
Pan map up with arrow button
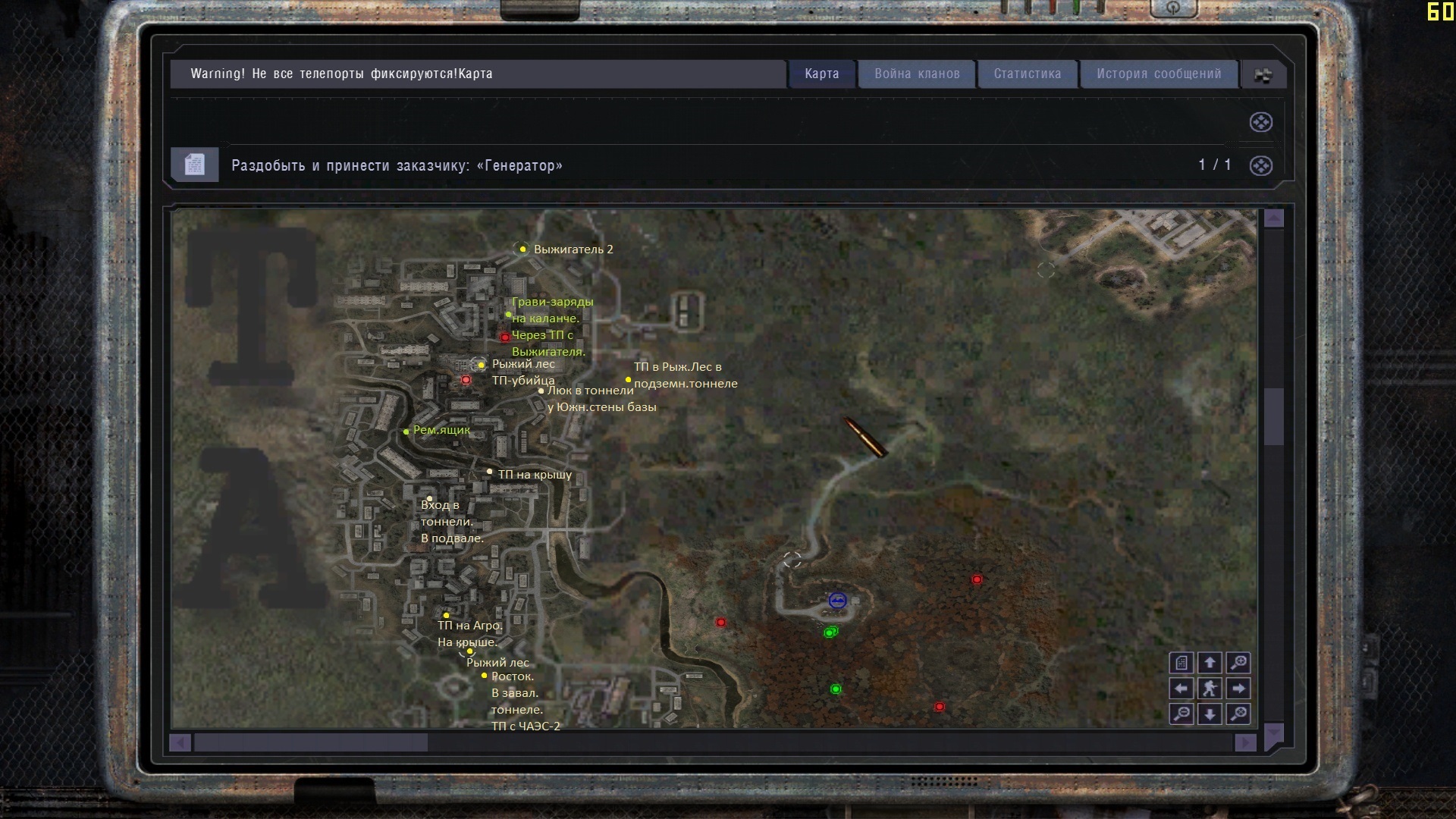(1210, 663)
